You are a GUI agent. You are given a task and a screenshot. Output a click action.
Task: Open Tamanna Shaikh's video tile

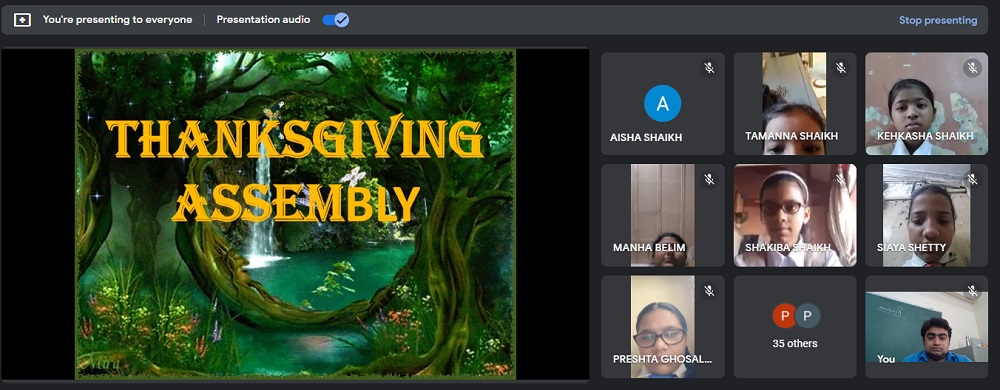tap(795, 104)
